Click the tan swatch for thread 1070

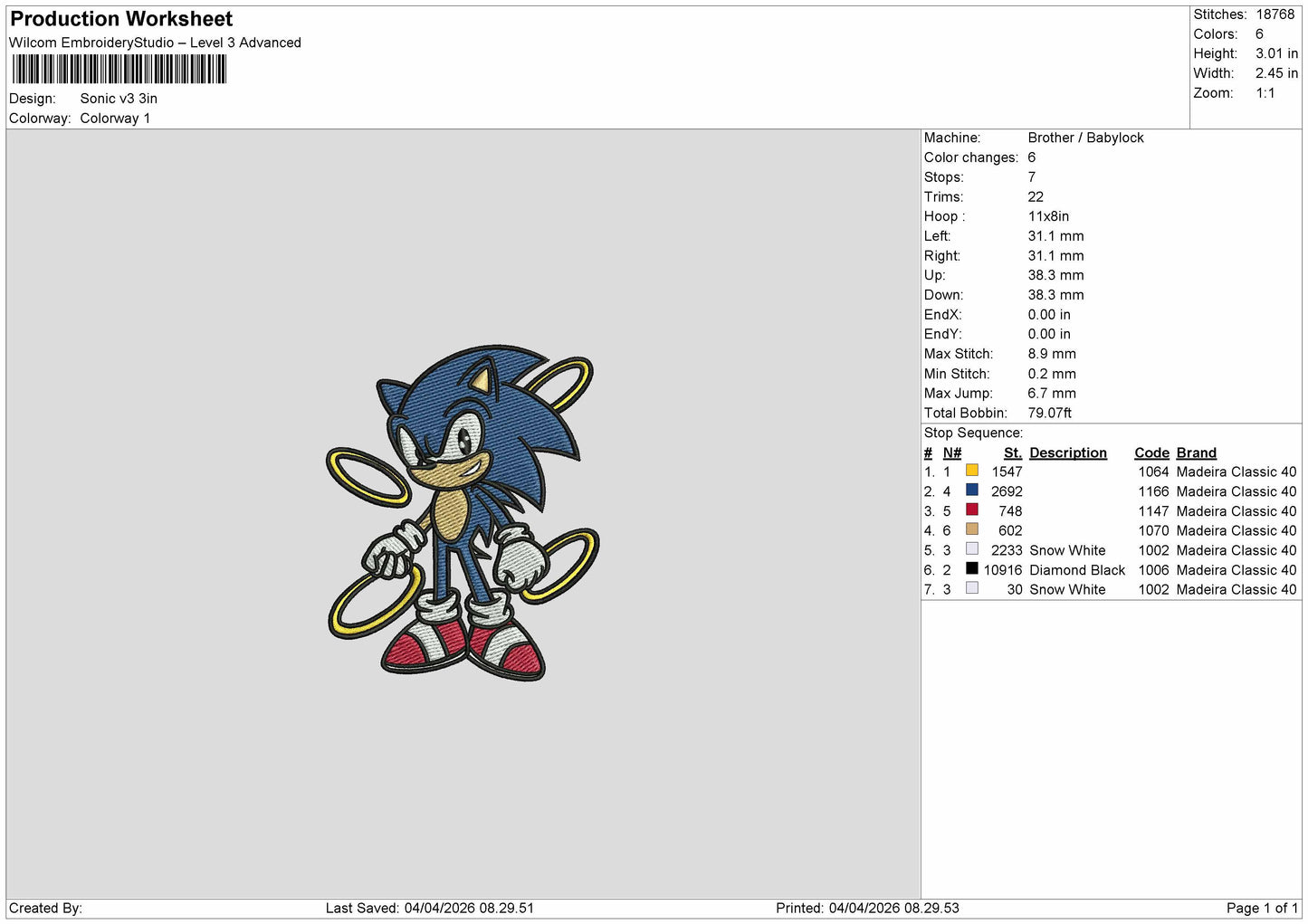click(971, 529)
